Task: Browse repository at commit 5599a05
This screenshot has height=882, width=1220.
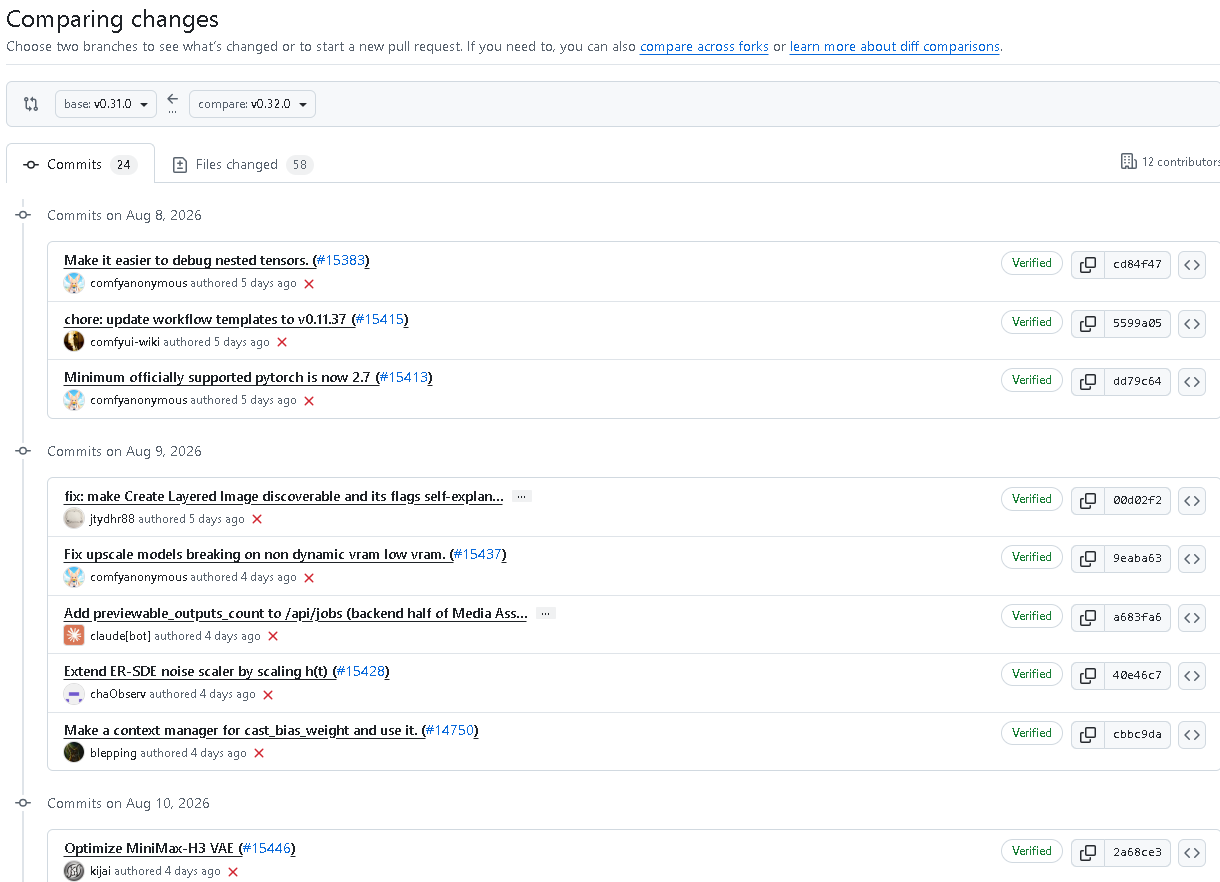Action: 1192,324
